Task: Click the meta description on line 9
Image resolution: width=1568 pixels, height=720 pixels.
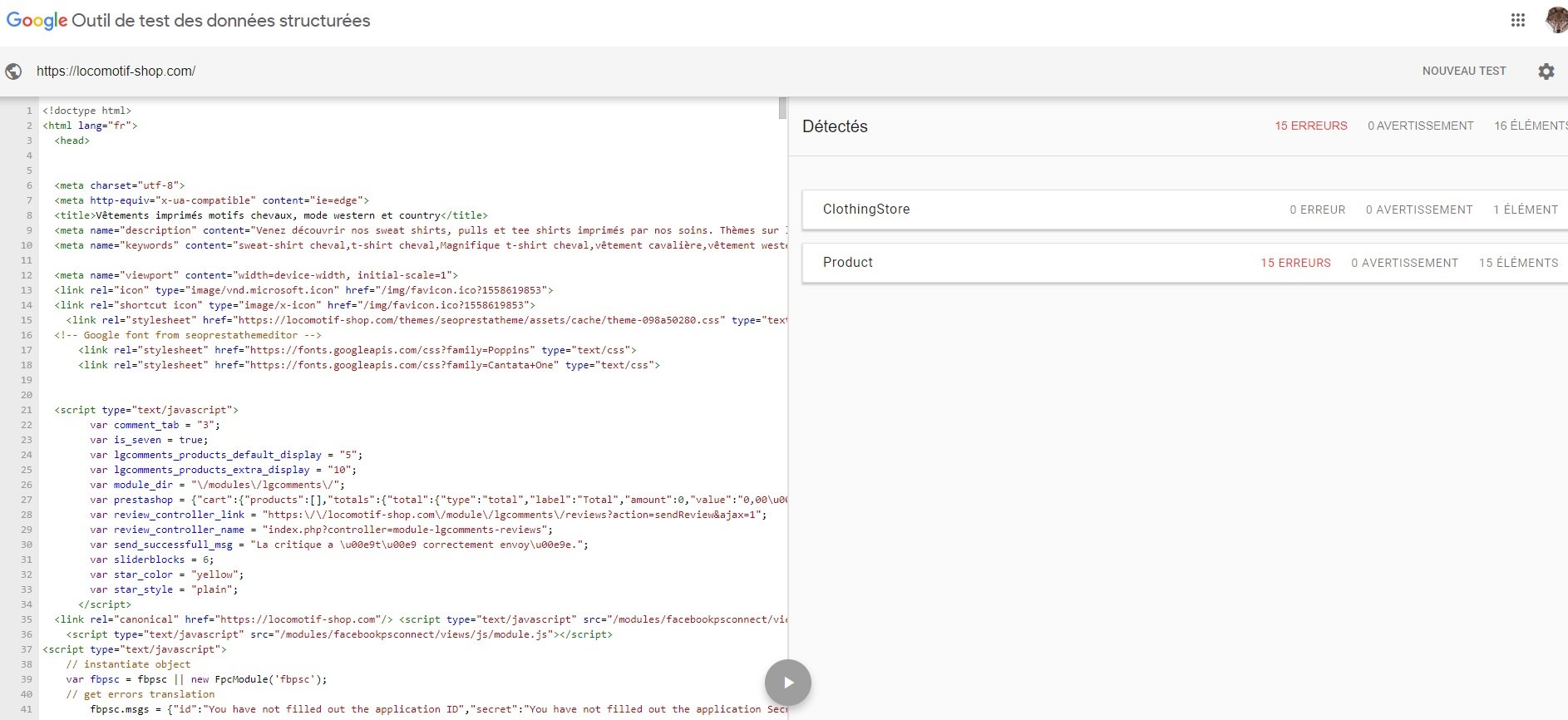Action: tap(421, 230)
